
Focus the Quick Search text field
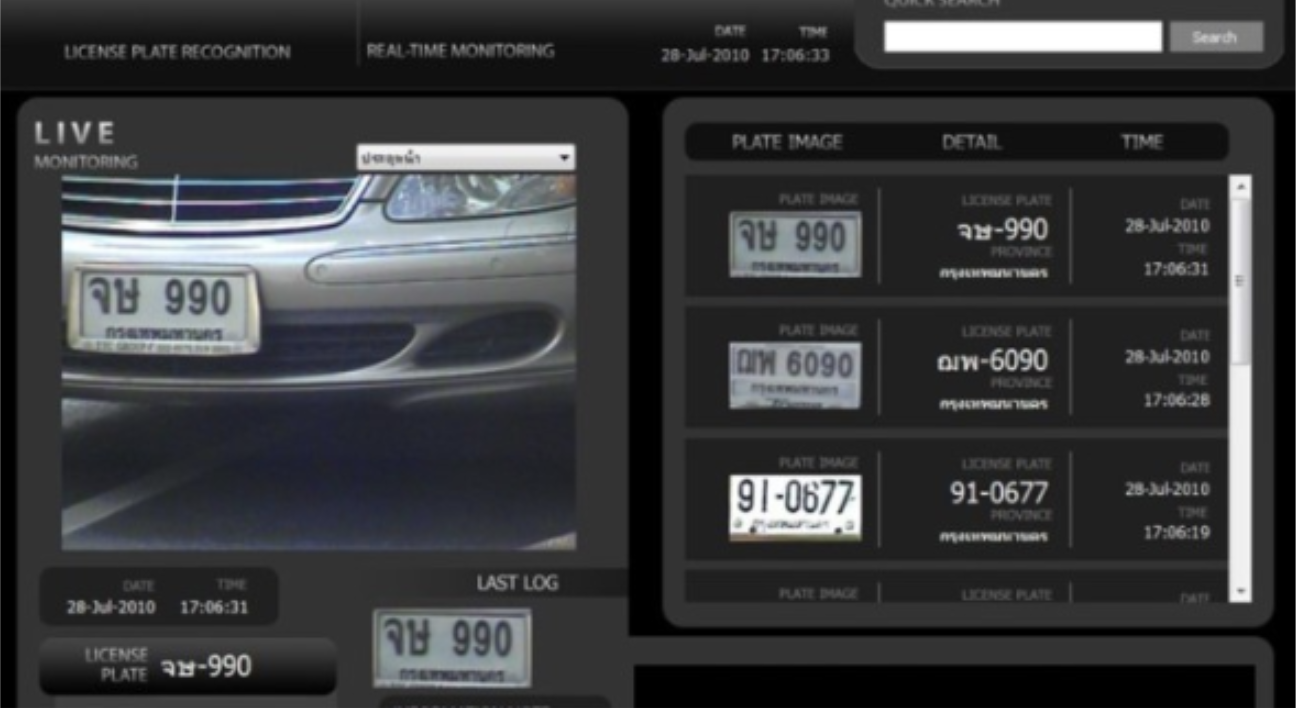pos(1022,37)
